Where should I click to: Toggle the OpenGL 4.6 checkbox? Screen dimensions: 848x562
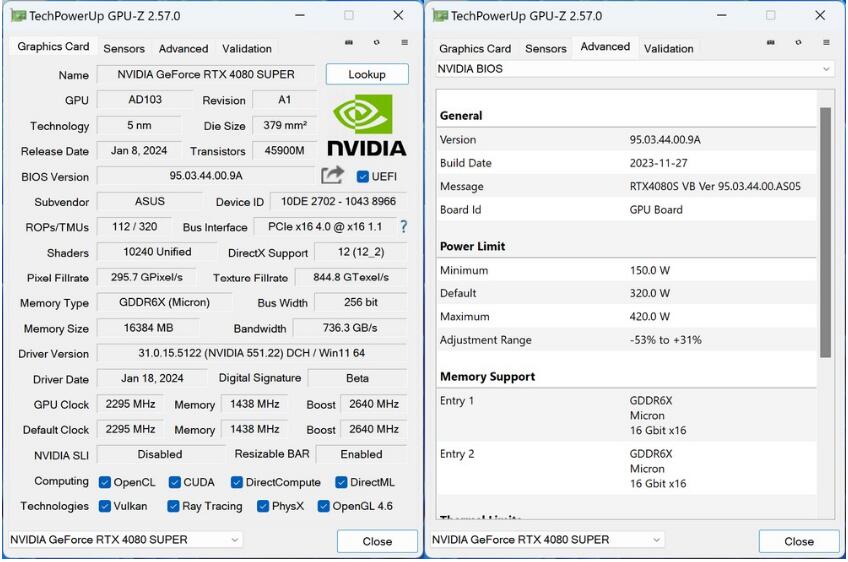(324, 506)
